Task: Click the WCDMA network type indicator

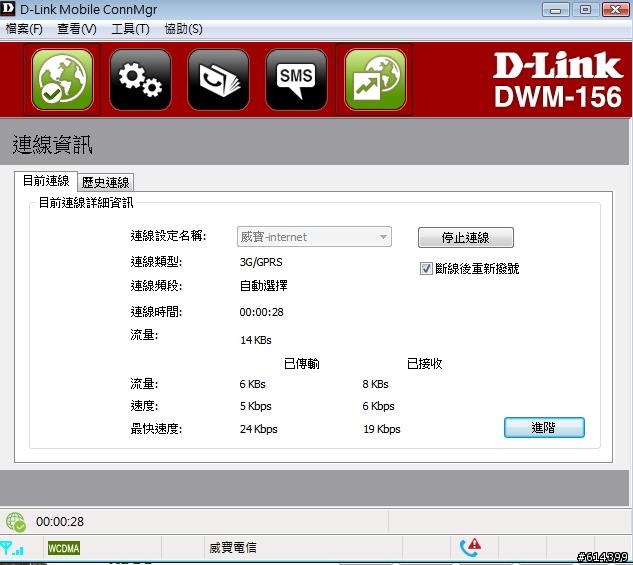Action: 64,548
